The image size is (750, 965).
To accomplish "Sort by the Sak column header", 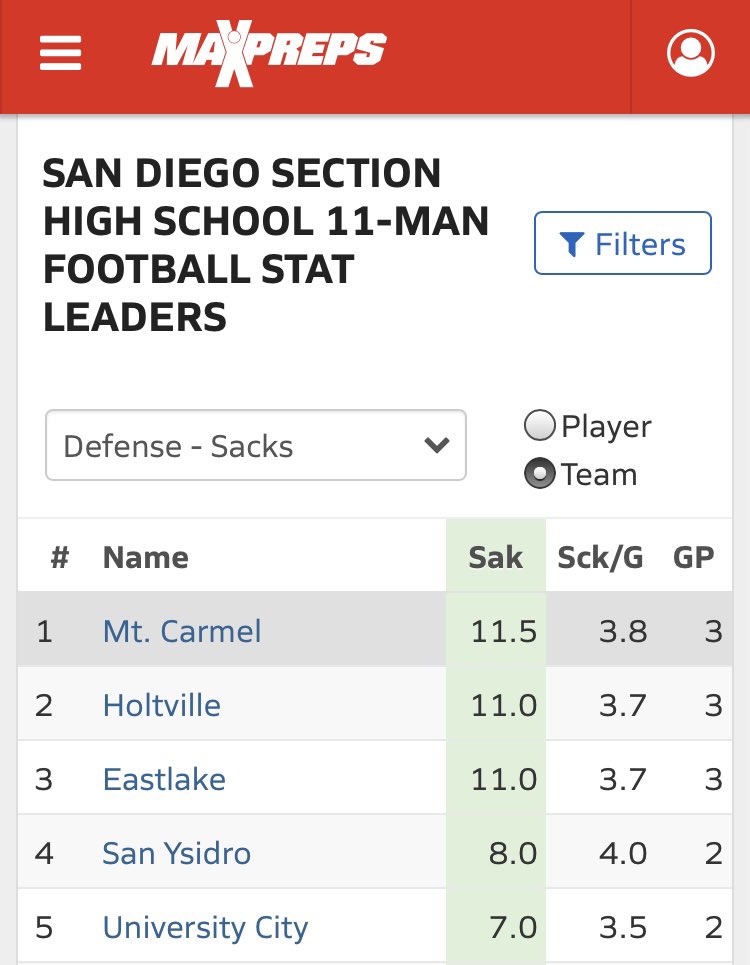I will point(495,557).
